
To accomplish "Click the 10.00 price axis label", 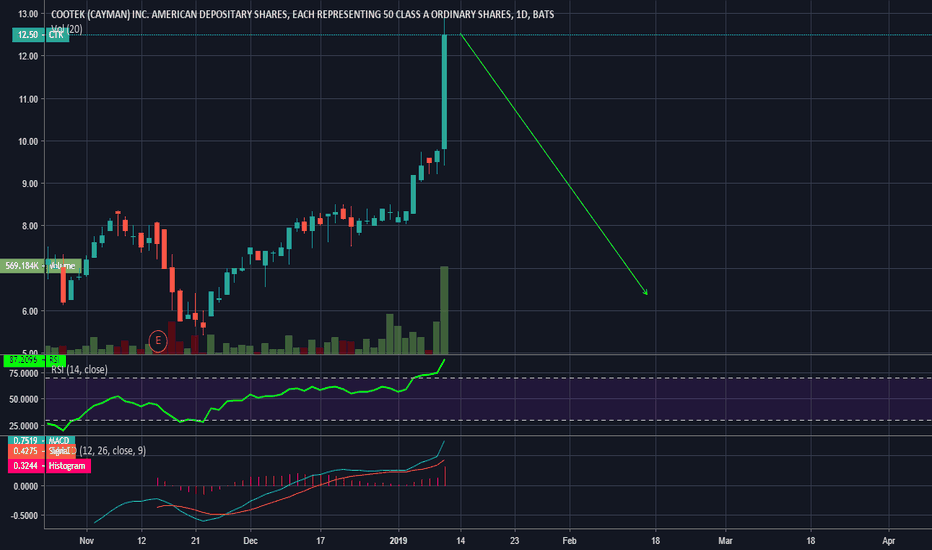I will (28, 142).
